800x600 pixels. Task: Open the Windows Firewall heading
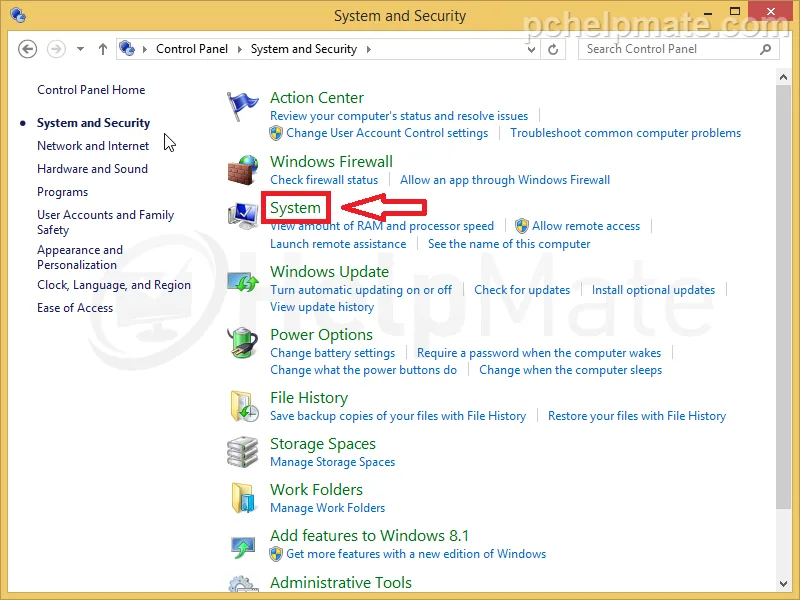click(x=331, y=161)
